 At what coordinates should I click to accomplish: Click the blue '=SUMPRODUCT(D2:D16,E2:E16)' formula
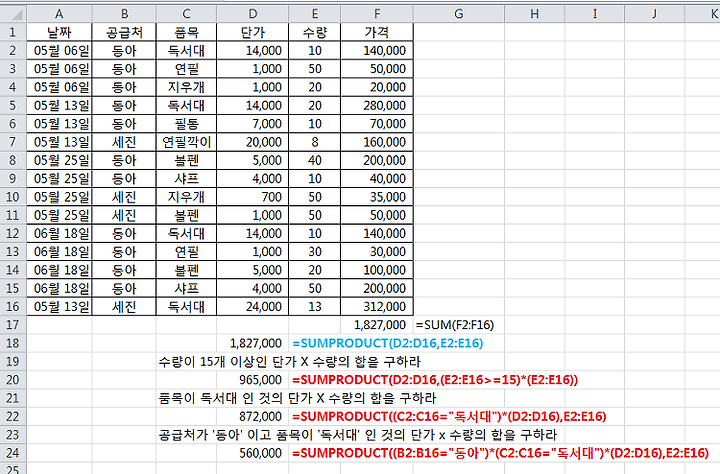388,343
